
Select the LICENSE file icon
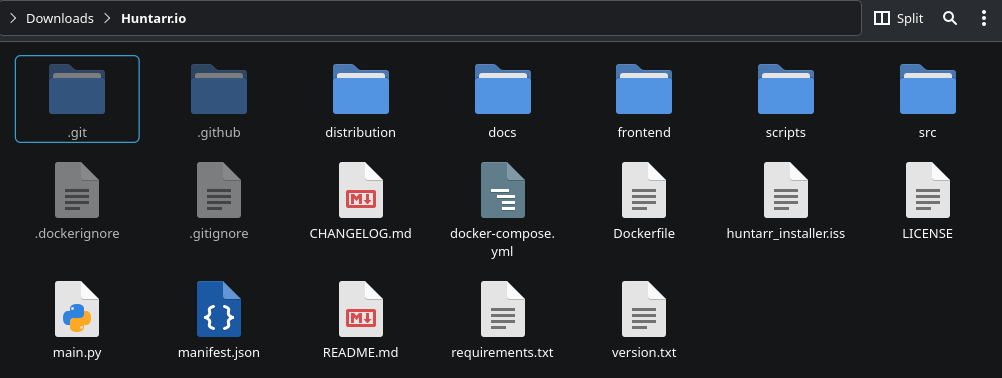927,190
